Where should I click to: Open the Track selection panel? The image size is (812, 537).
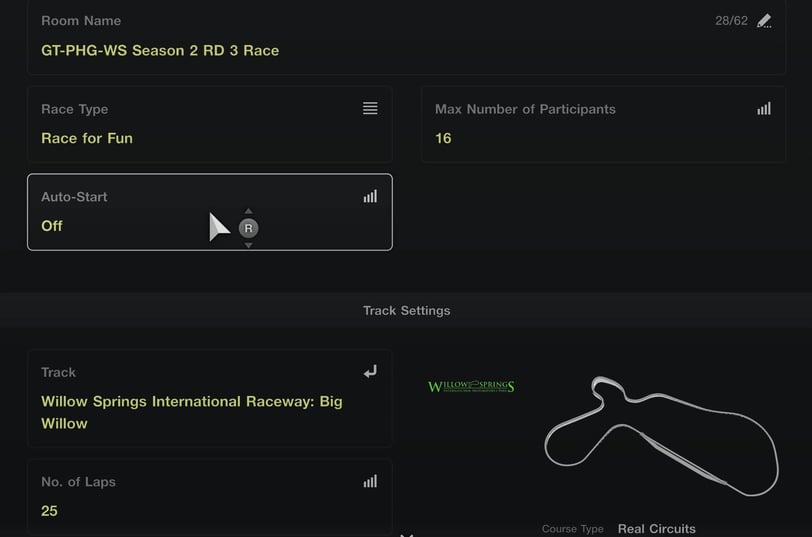tap(210, 398)
